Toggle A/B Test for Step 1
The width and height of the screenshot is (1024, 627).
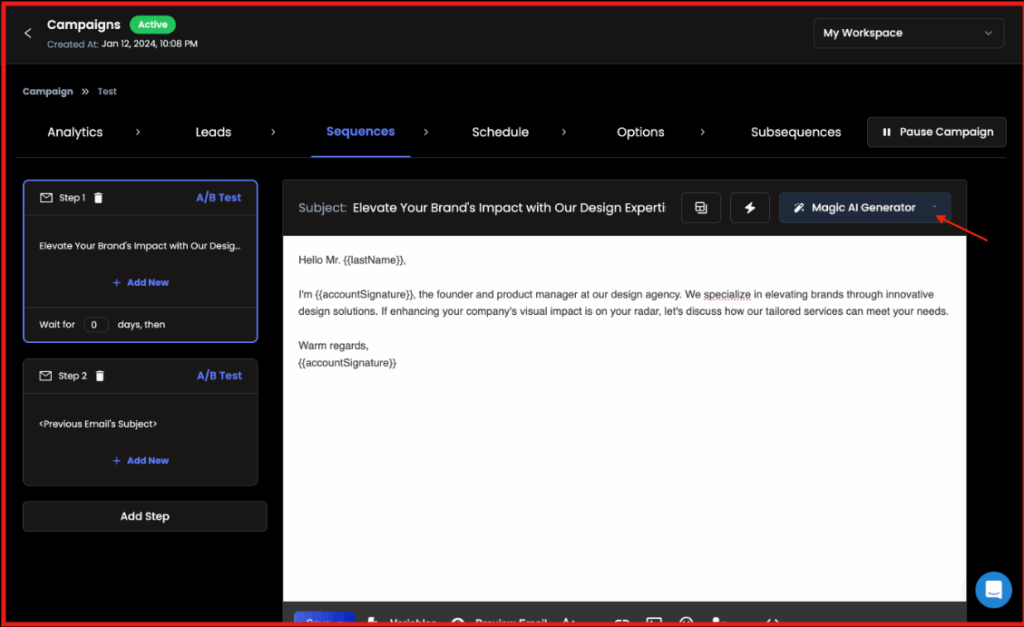coord(218,198)
